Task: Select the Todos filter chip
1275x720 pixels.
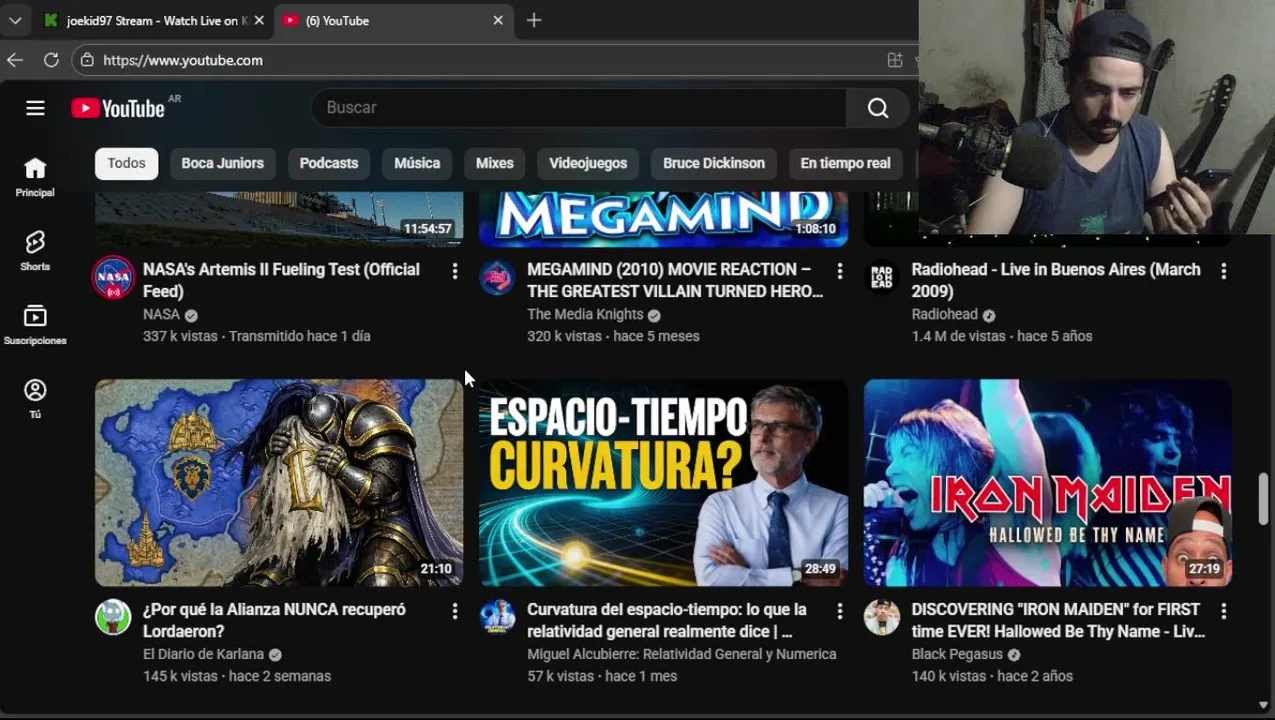Action: (126, 163)
